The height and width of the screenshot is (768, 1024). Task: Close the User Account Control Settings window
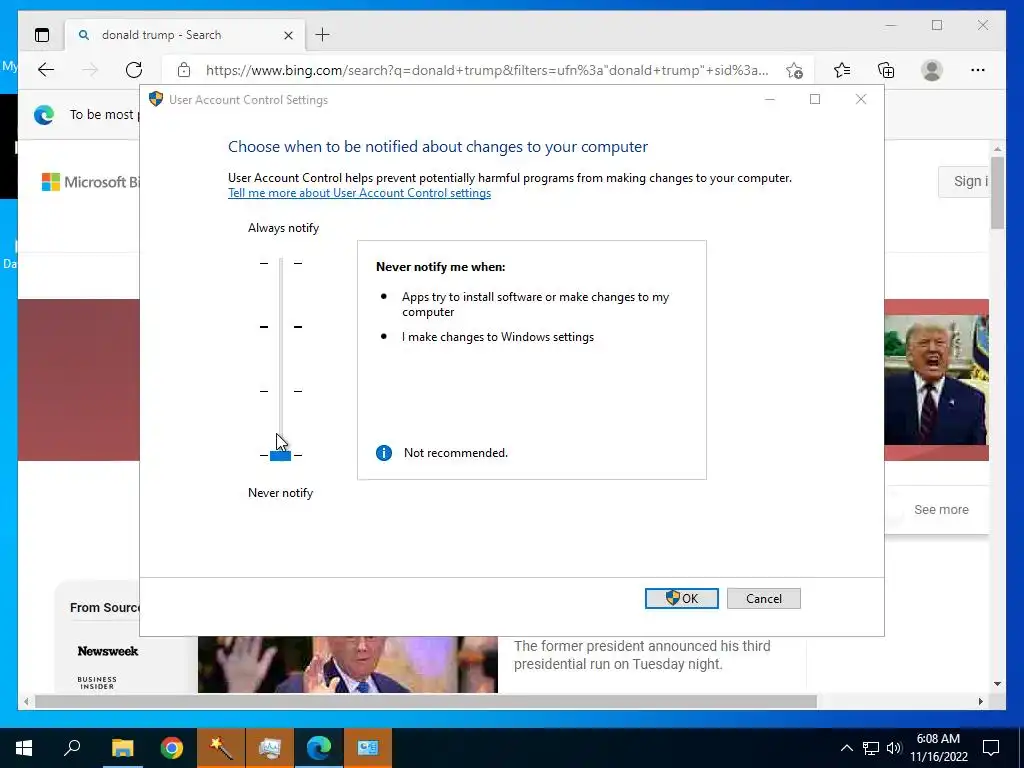(x=861, y=99)
